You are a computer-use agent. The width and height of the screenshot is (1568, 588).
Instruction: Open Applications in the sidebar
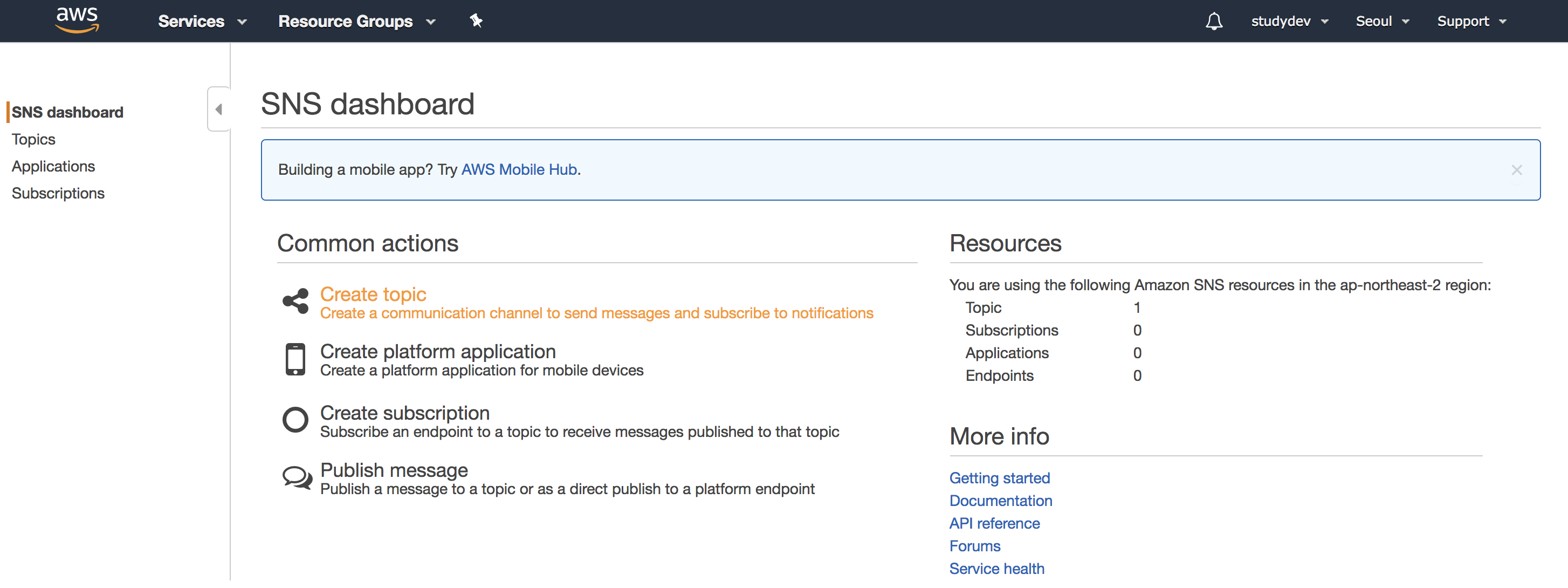[x=53, y=167]
